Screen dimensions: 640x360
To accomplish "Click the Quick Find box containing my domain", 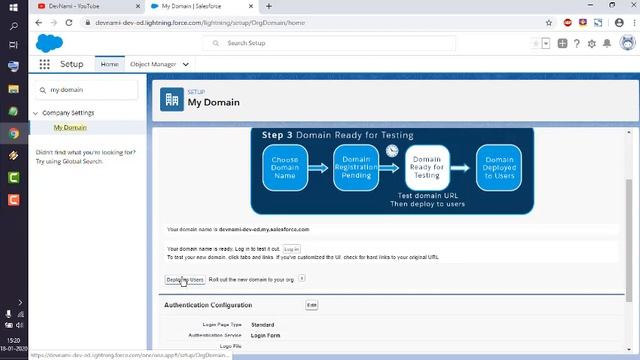I will (x=87, y=90).
